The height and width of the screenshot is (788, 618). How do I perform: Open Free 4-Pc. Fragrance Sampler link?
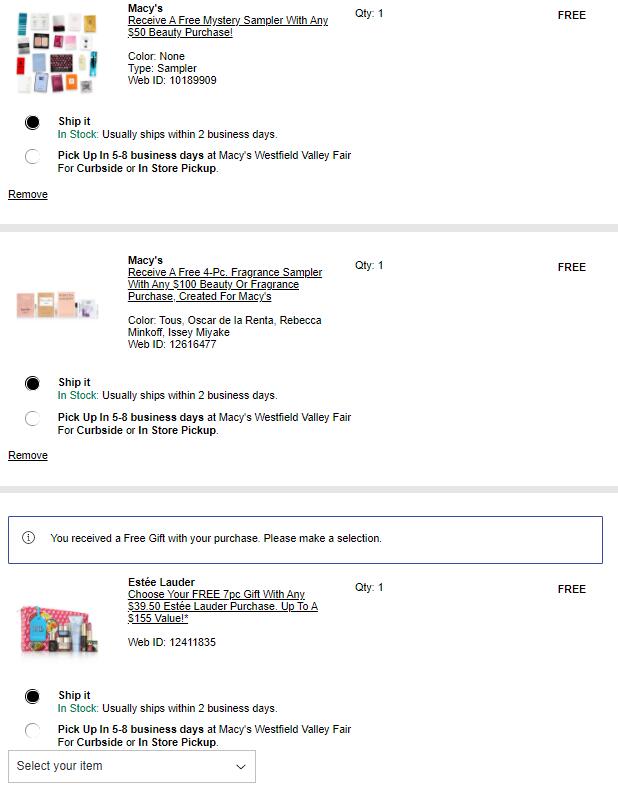225,284
